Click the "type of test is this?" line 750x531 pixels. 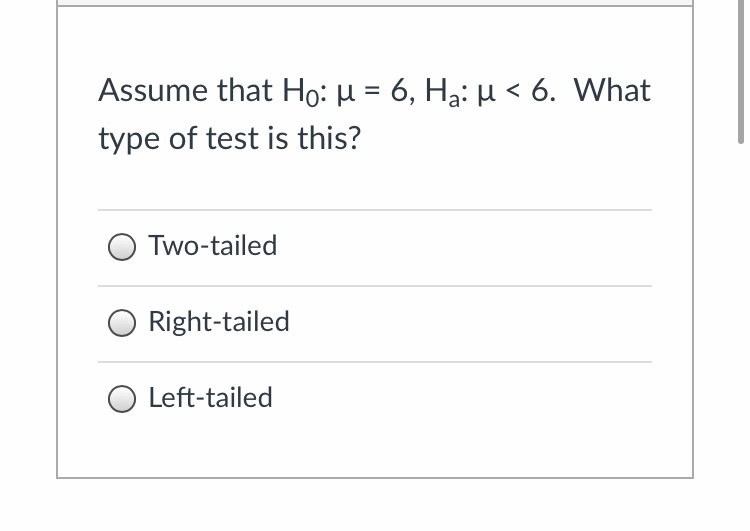[229, 139]
